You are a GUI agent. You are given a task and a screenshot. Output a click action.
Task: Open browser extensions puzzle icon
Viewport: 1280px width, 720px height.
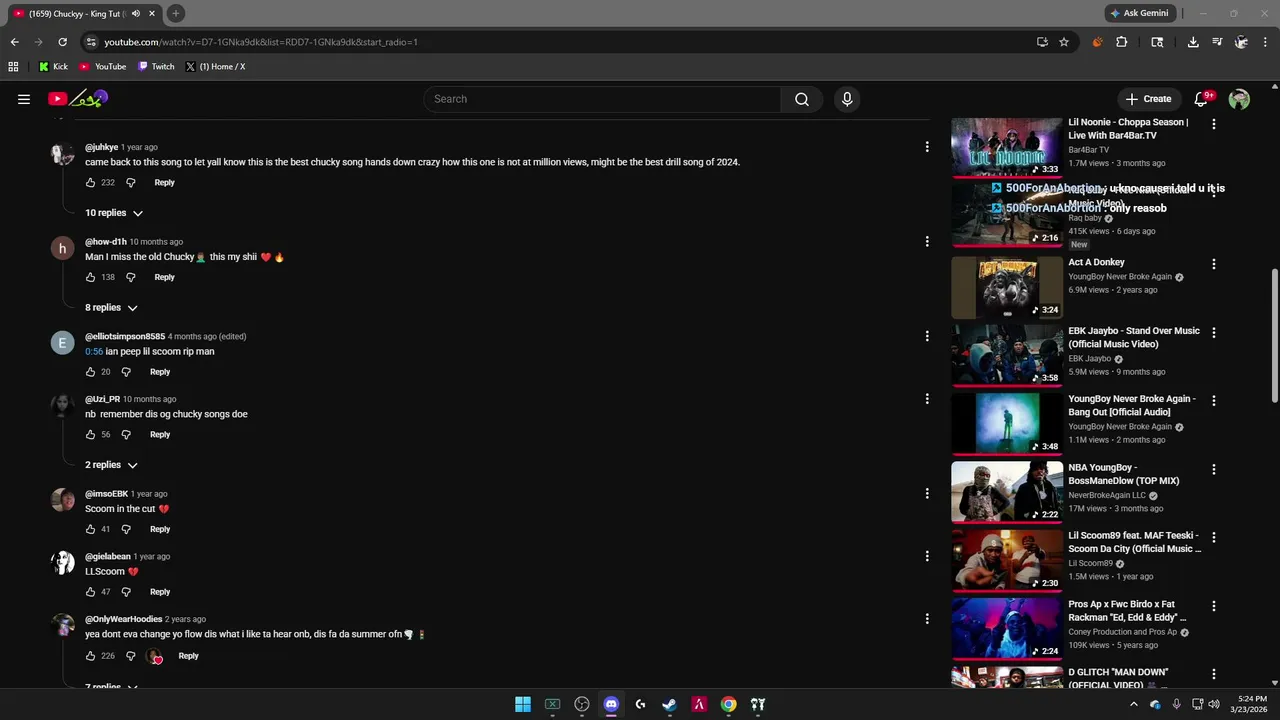1121,42
